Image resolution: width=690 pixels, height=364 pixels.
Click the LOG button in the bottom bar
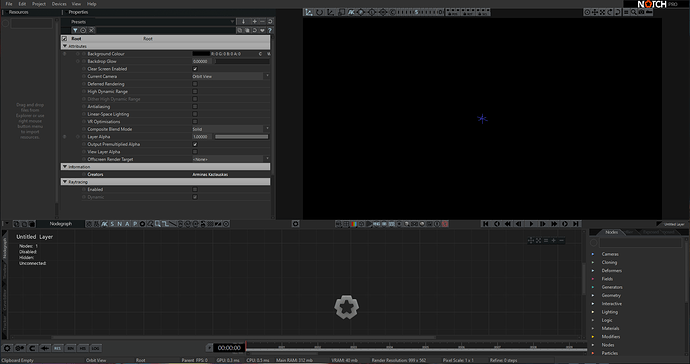[95, 348]
